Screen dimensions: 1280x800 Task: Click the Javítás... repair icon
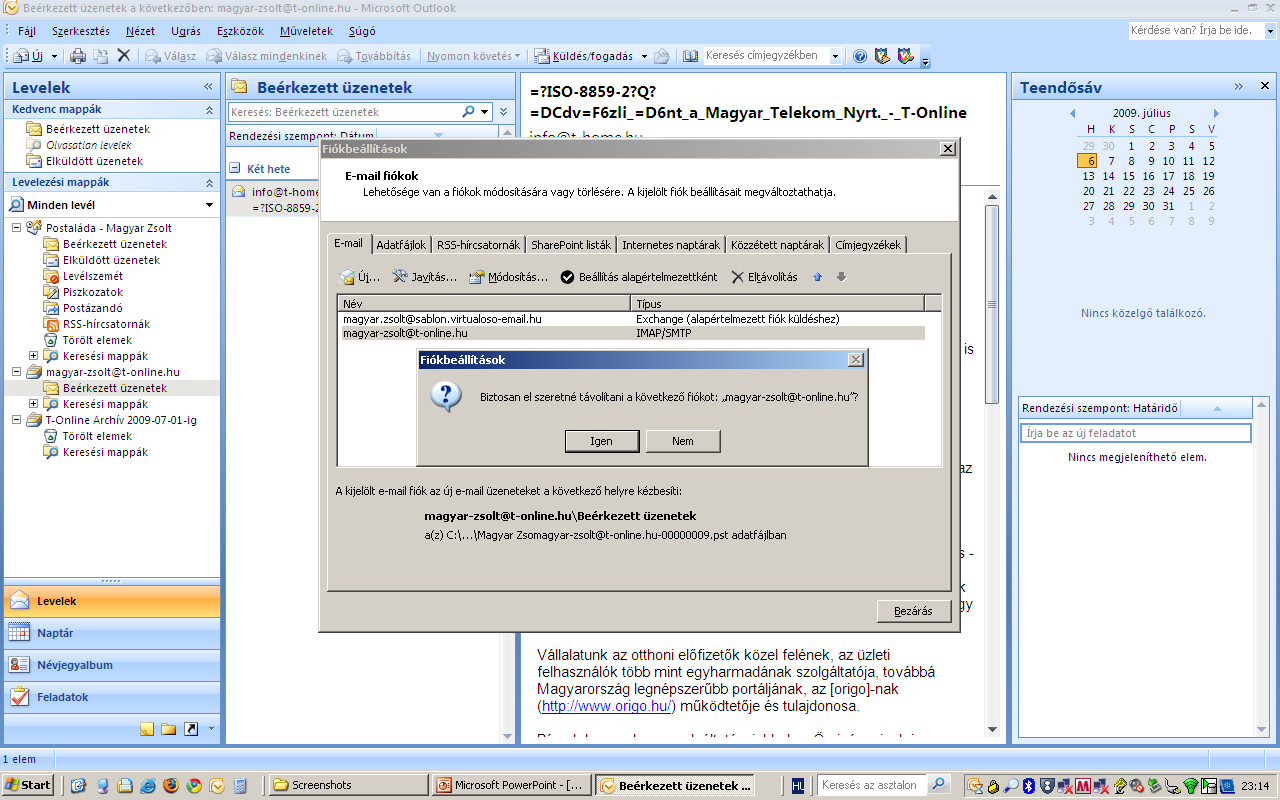click(400, 277)
